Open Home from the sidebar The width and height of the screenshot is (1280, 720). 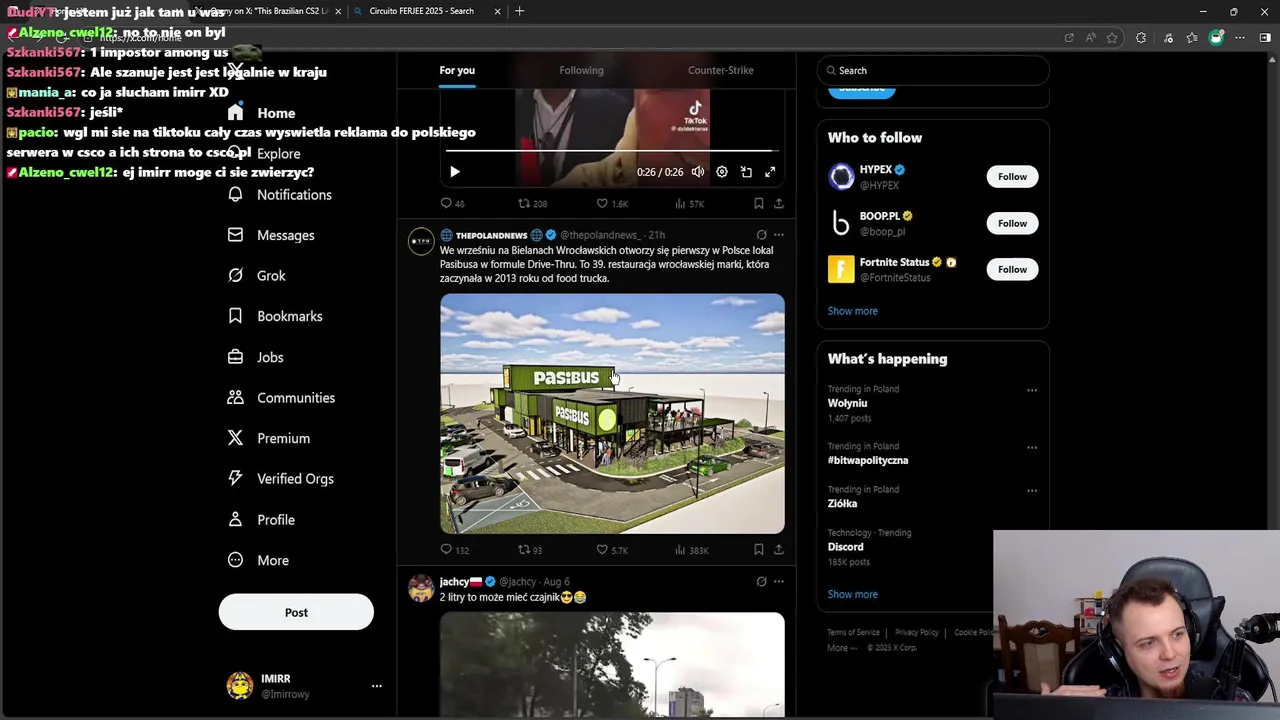point(275,113)
